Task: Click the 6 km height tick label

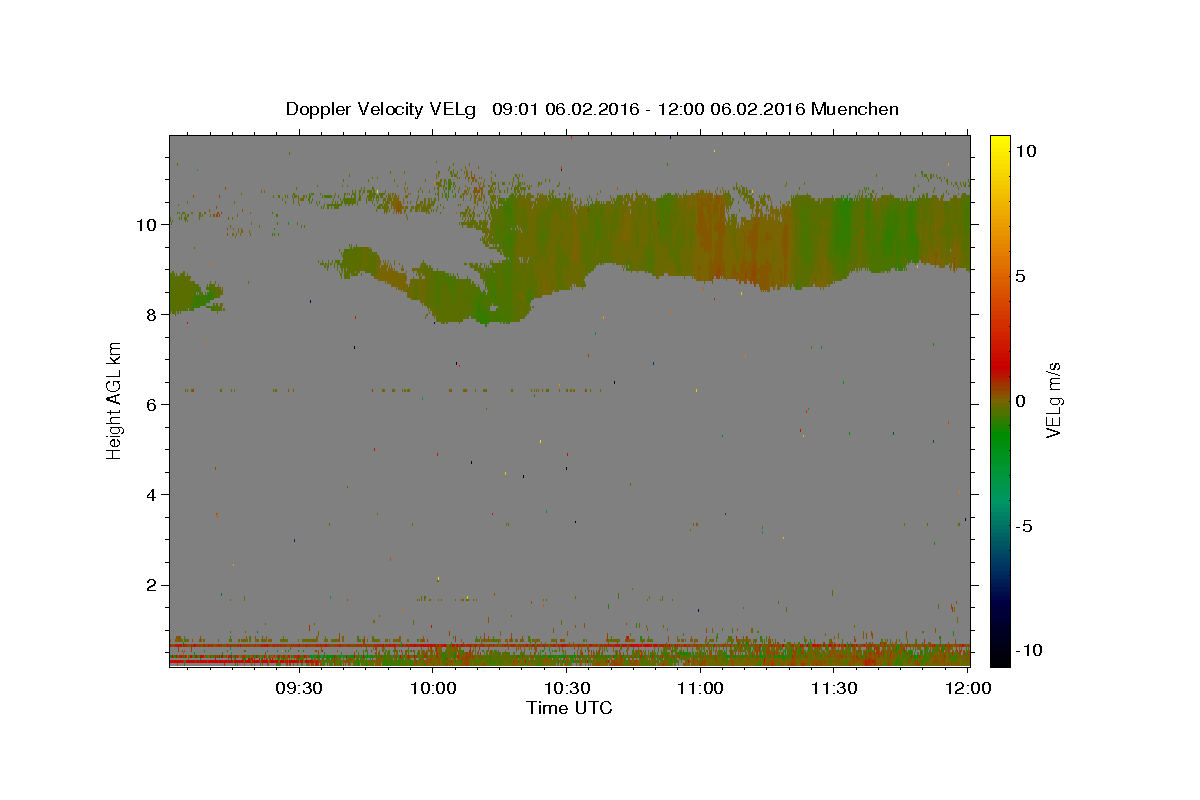Action: point(151,404)
